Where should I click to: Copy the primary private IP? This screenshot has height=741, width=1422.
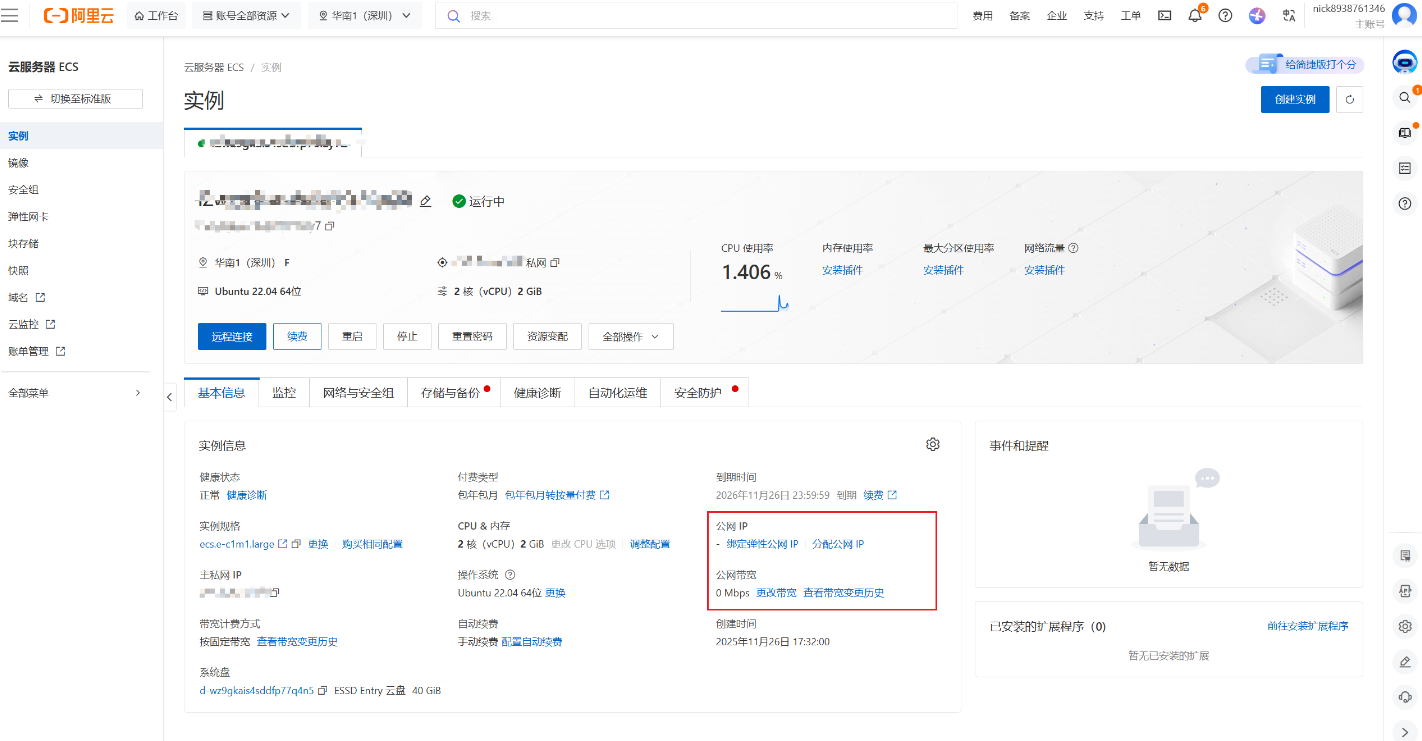click(275, 592)
